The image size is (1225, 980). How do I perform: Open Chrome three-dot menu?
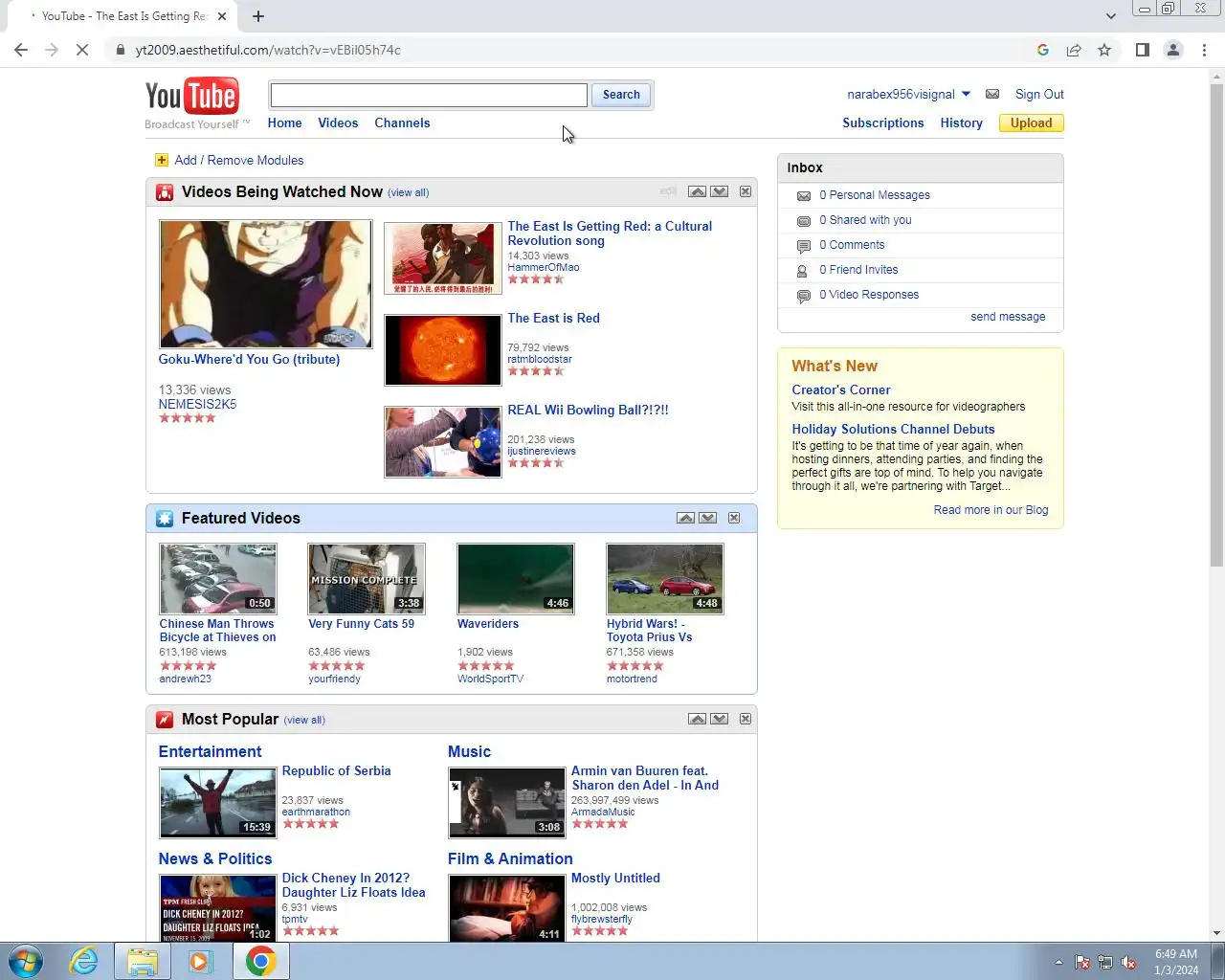(1204, 50)
